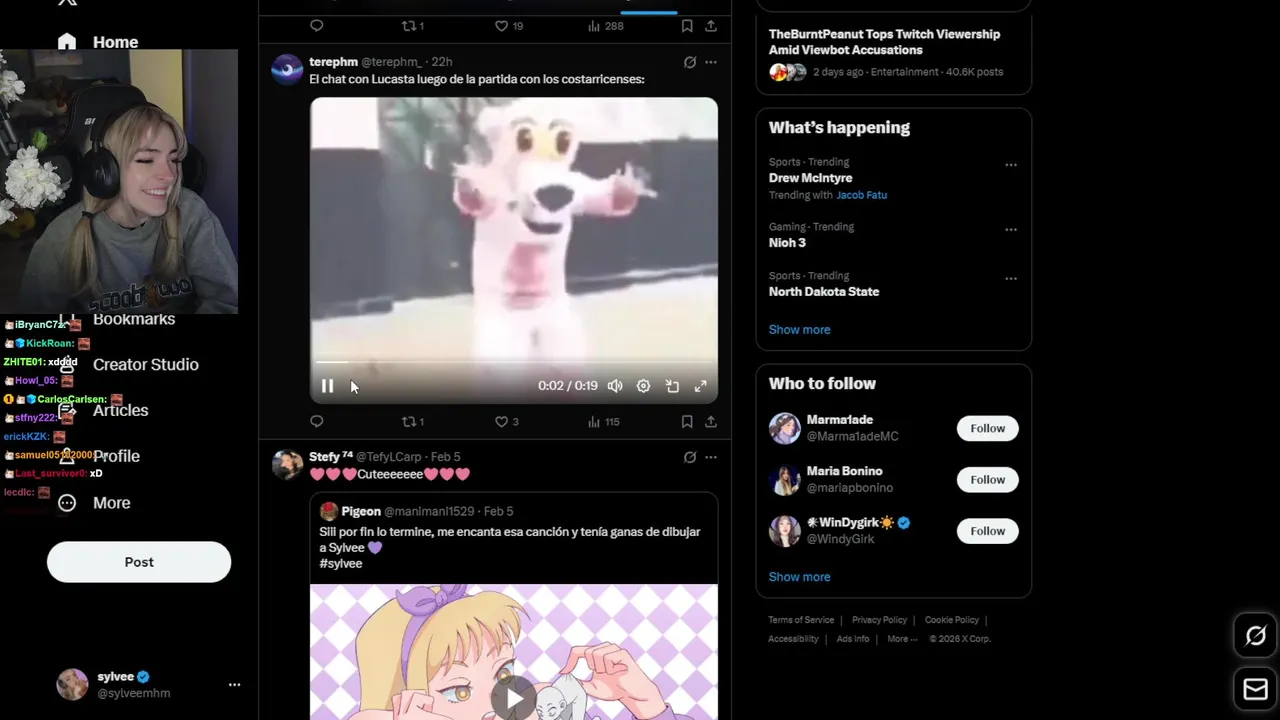The width and height of the screenshot is (1280, 720).
Task: Like terephm's post with 3 likes
Action: (508, 422)
